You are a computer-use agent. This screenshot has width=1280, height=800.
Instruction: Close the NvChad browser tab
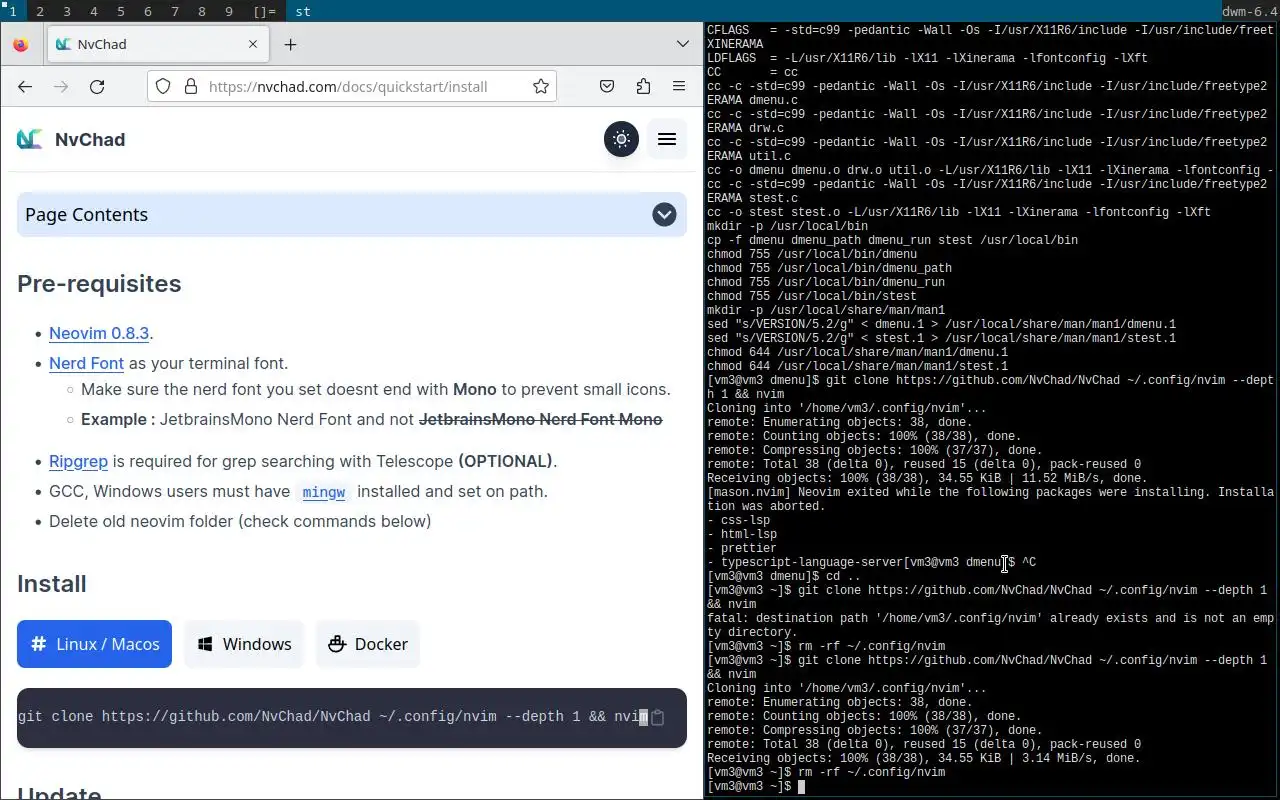click(253, 44)
